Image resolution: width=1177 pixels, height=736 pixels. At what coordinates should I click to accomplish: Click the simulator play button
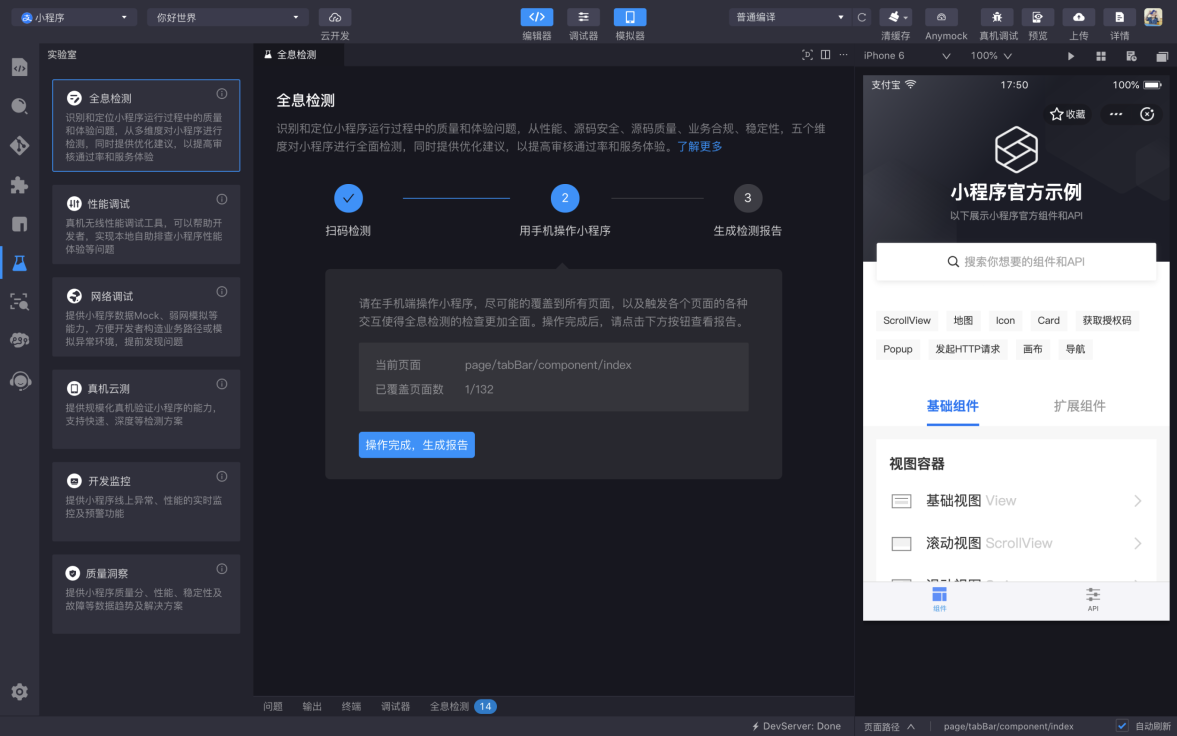click(x=1071, y=56)
